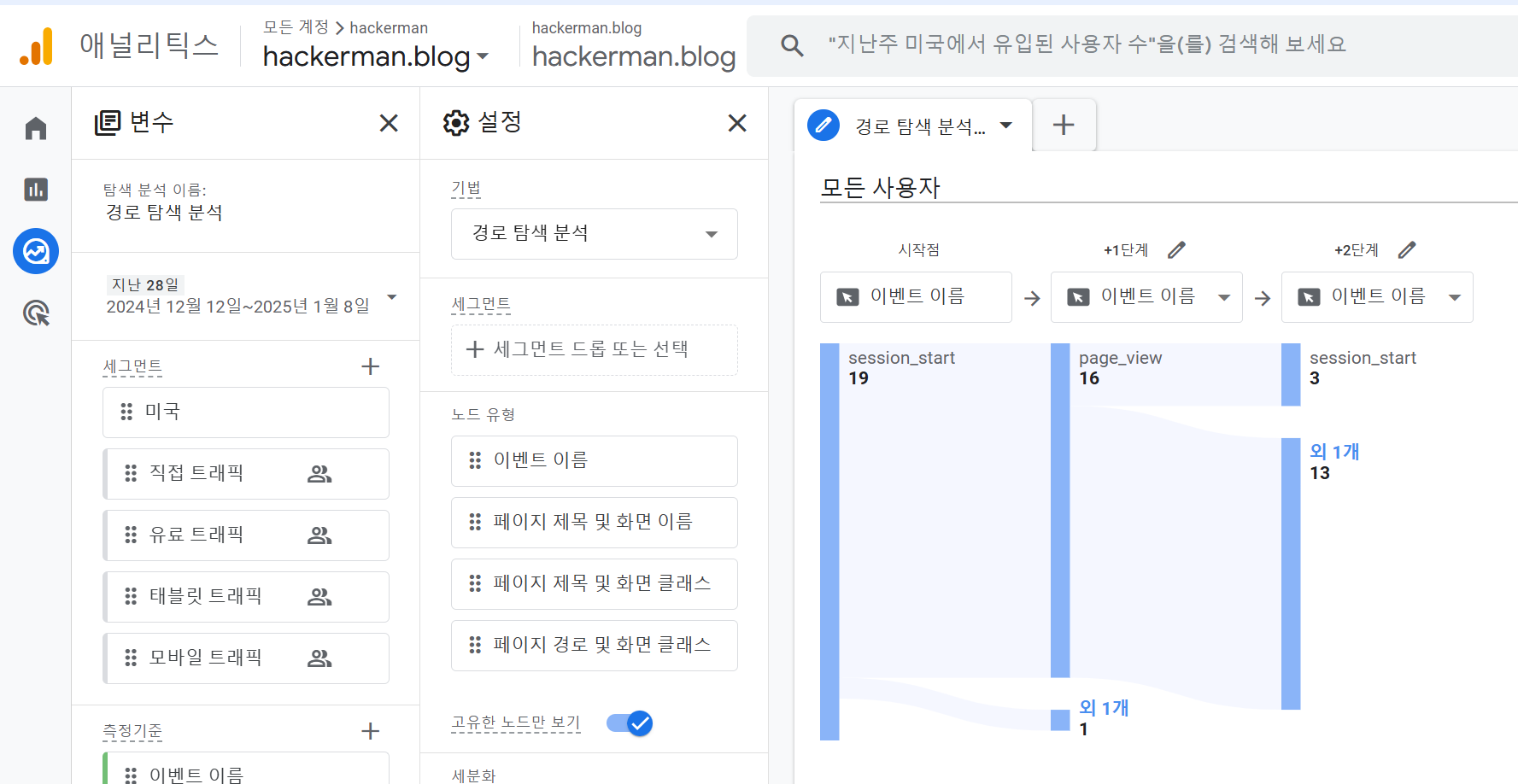Select the 이벤트 이름 dimension under 측정기준

(245, 769)
